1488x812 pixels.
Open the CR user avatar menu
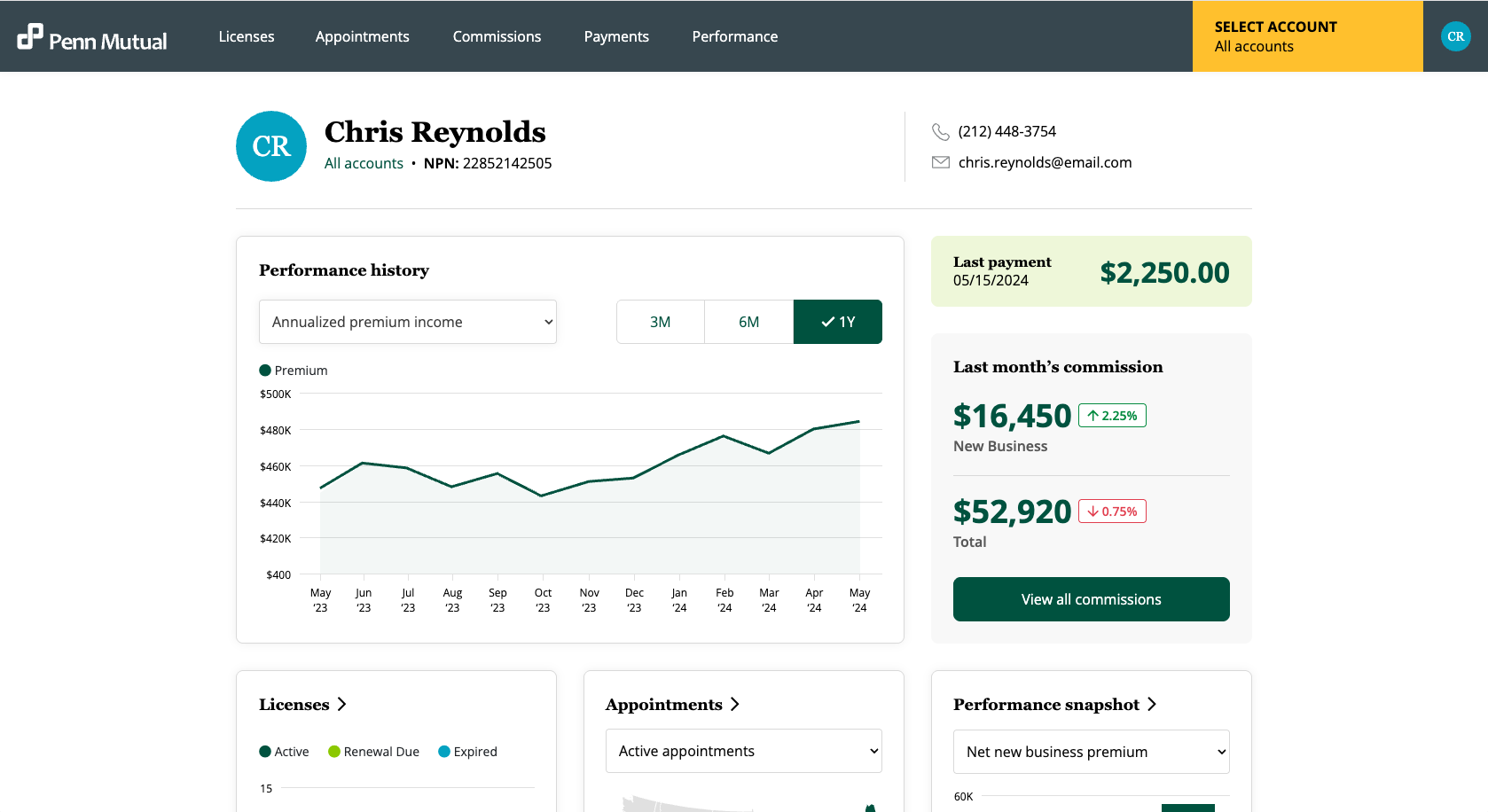(x=1455, y=36)
